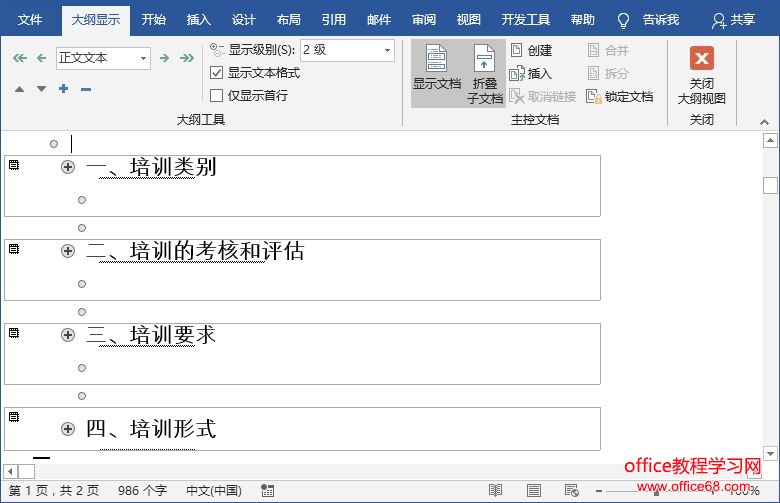
Task: Click heading text 一、培训类别
Action: [151, 167]
